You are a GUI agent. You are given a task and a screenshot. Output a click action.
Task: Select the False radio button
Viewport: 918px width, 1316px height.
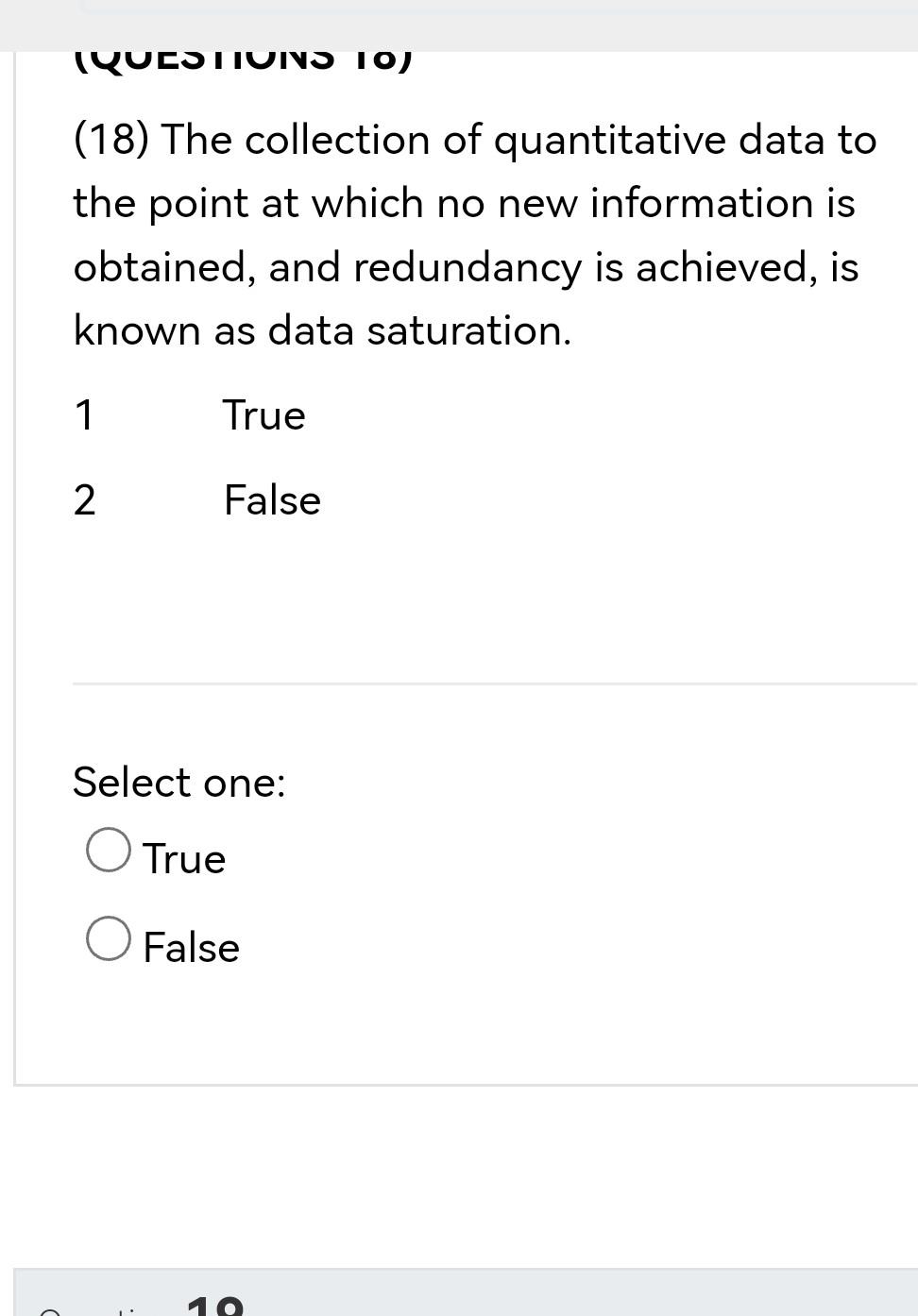click(107, 938)
